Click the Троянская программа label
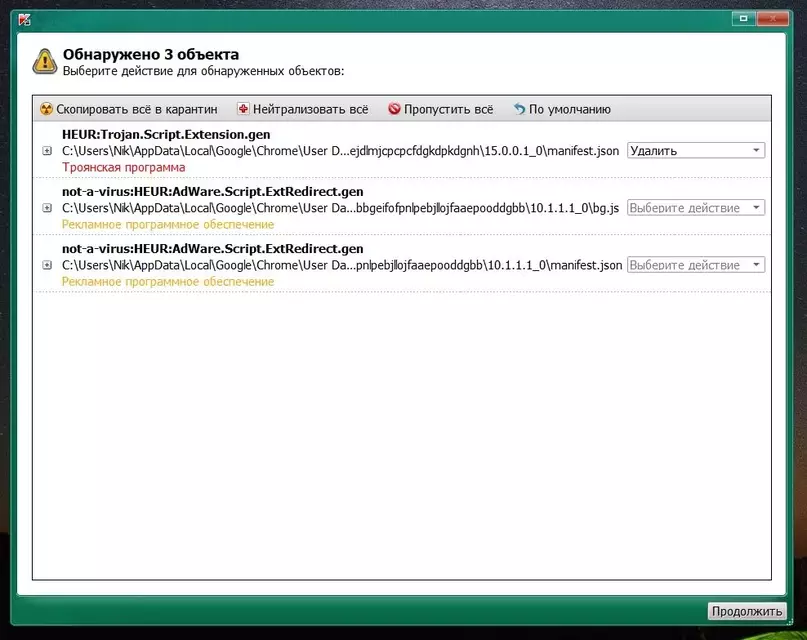Image resolution: width=807 pixels, height=640 pixels. click(x=124, y=167)
